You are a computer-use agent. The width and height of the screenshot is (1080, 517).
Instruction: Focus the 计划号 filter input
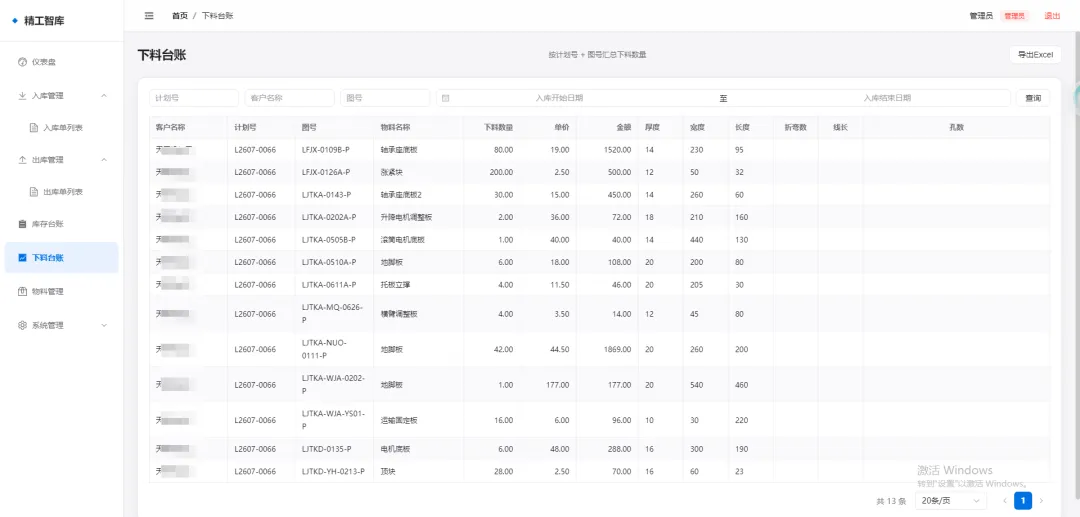[x=194, y=98]
